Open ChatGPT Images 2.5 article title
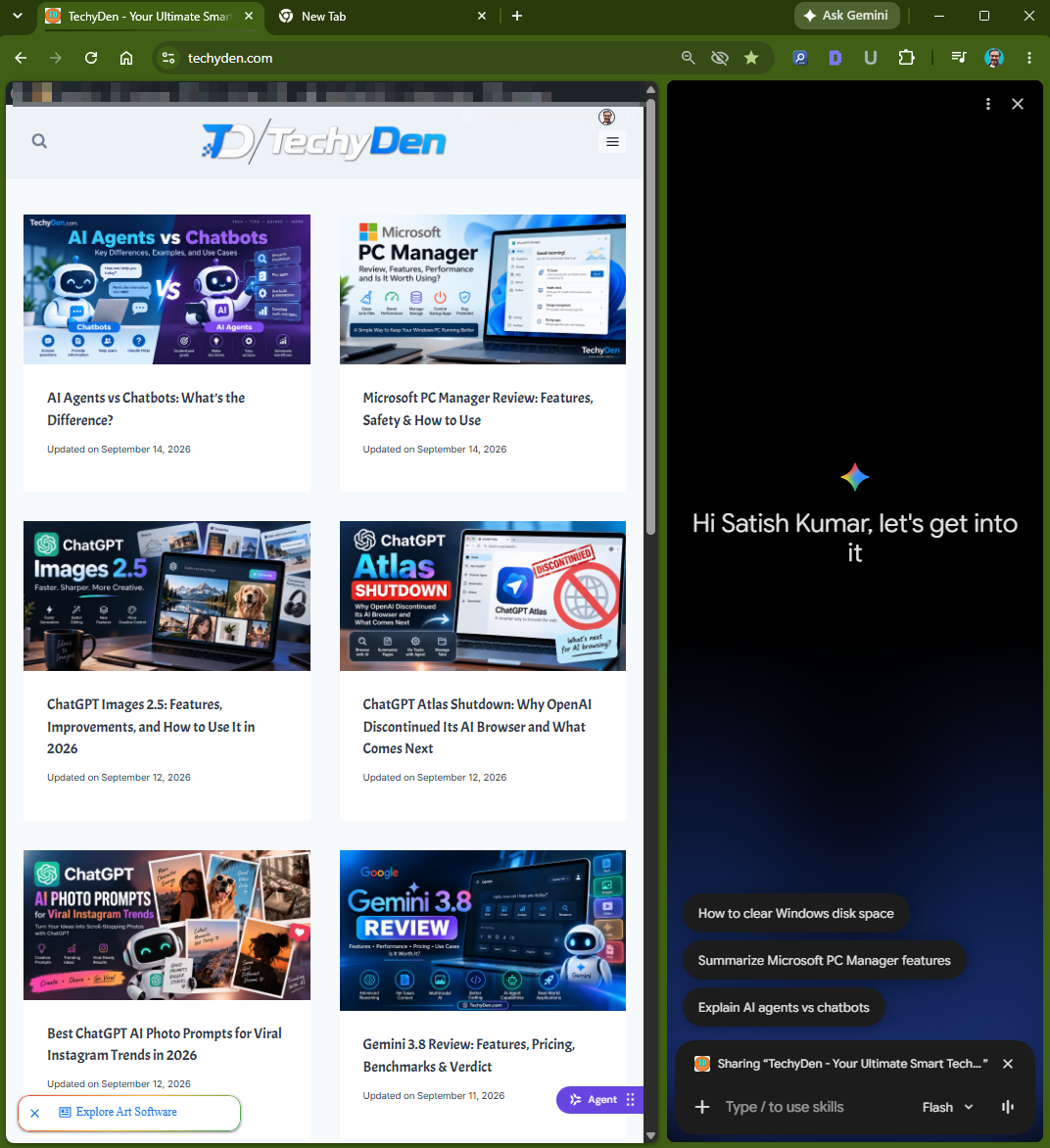Viewport: 1050px width, 1148px height. 151,726
